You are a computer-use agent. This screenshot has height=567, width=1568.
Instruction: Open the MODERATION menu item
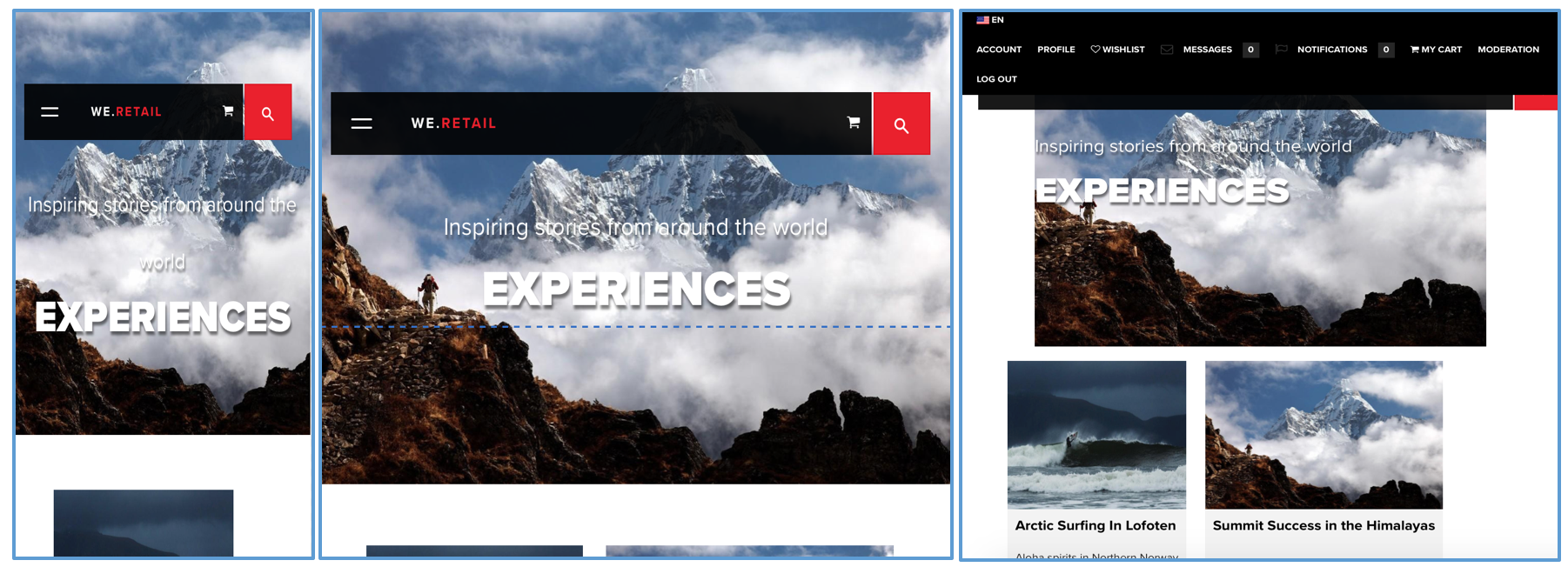tap(1508, 50)
